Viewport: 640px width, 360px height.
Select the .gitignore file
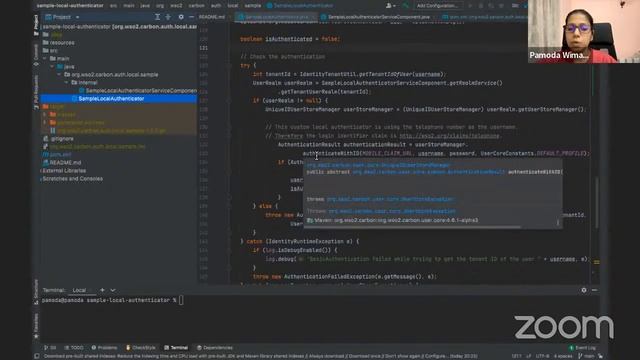58,139
